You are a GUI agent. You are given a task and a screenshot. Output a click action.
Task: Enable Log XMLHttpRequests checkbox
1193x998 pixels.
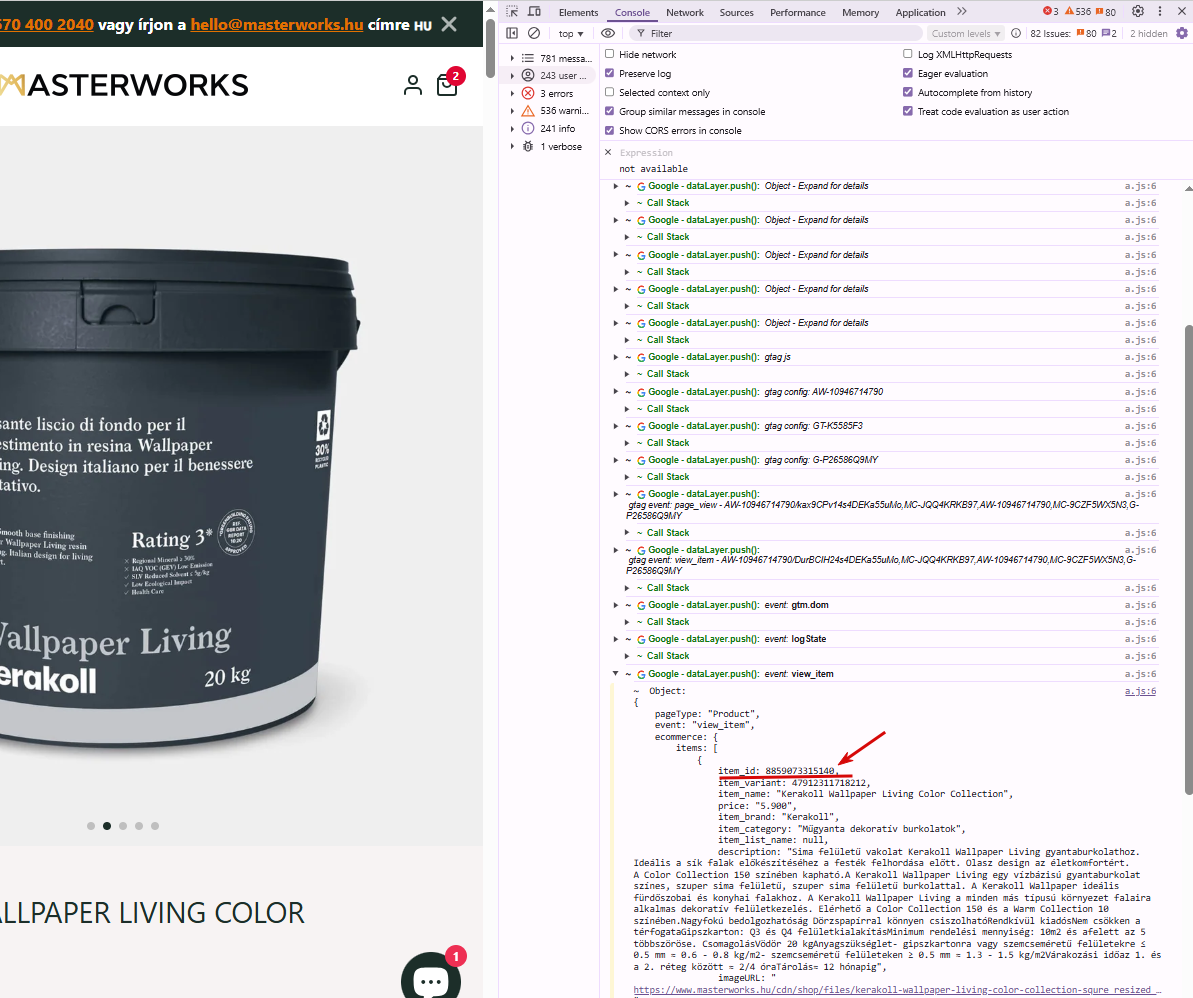[x=908, y=54]
